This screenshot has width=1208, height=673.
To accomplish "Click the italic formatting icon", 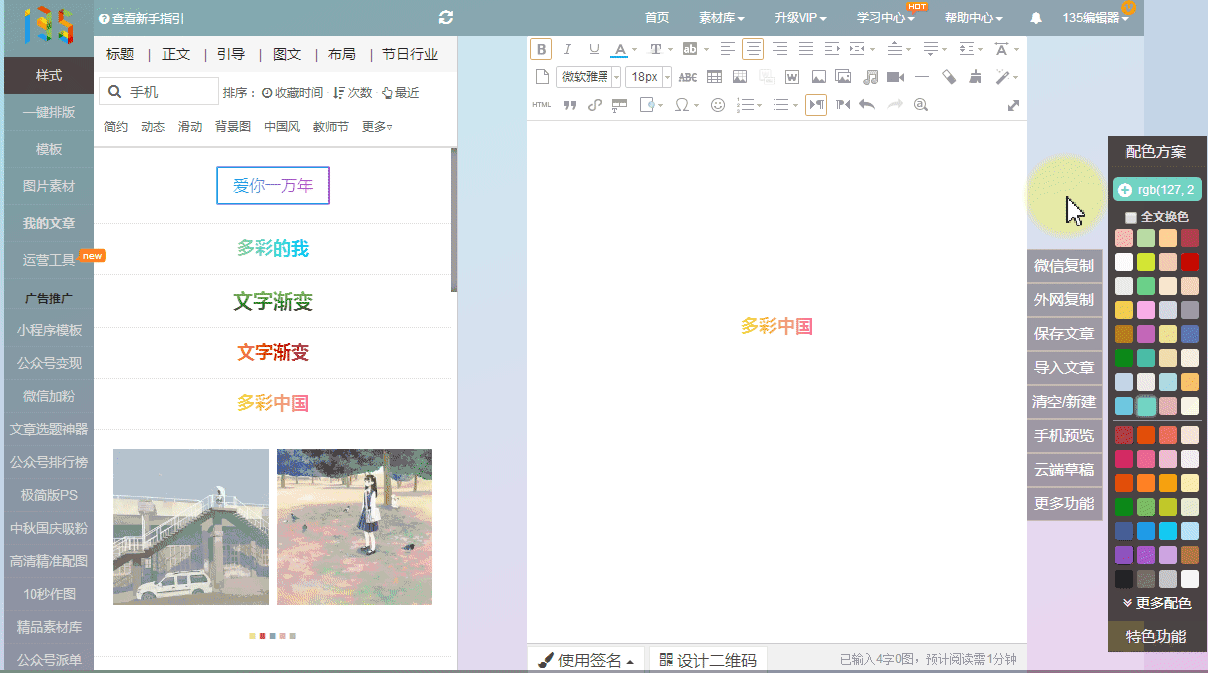I will pos(568,49).
